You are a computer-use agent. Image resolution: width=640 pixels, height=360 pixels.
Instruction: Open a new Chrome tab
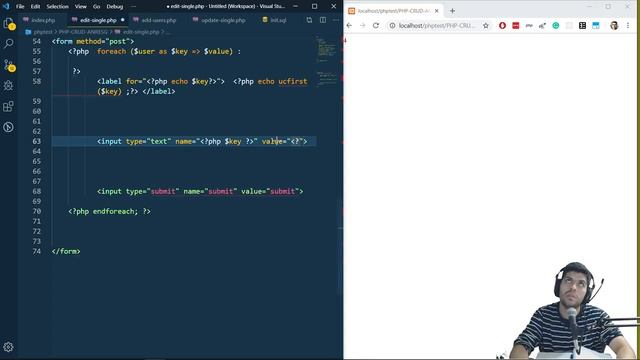(452, 11)
